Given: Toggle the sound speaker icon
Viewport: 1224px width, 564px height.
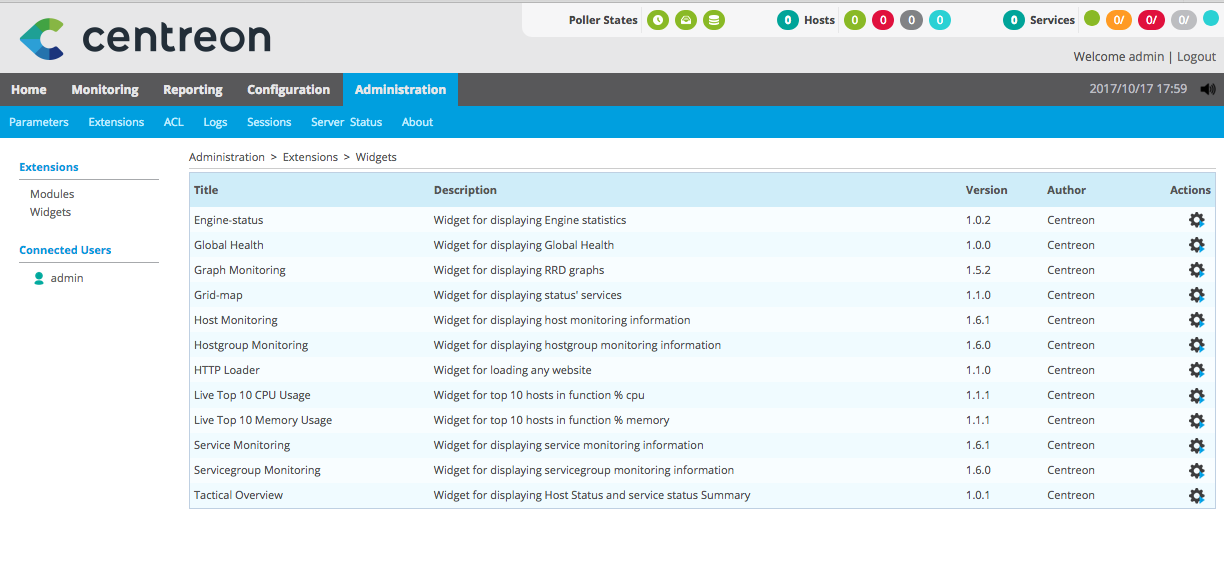Looking at the screenshot, I should (1208, 89).
